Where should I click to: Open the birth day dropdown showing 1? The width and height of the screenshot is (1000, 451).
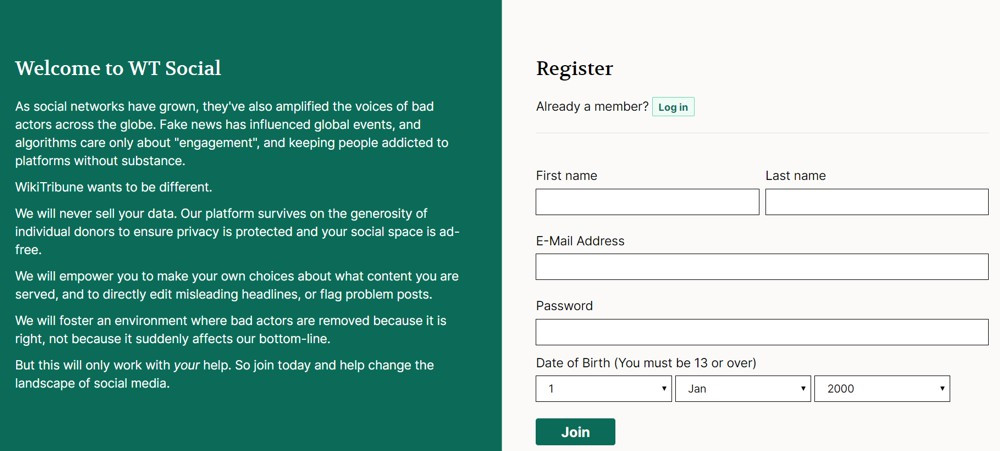tap(603, 389)
